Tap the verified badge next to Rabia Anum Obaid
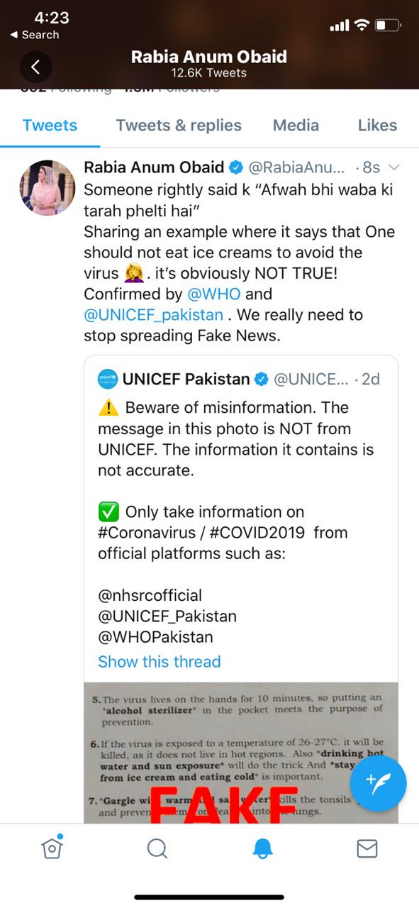Image resolution: width=419 pixels, height=908 pixels. coord(236,167)
